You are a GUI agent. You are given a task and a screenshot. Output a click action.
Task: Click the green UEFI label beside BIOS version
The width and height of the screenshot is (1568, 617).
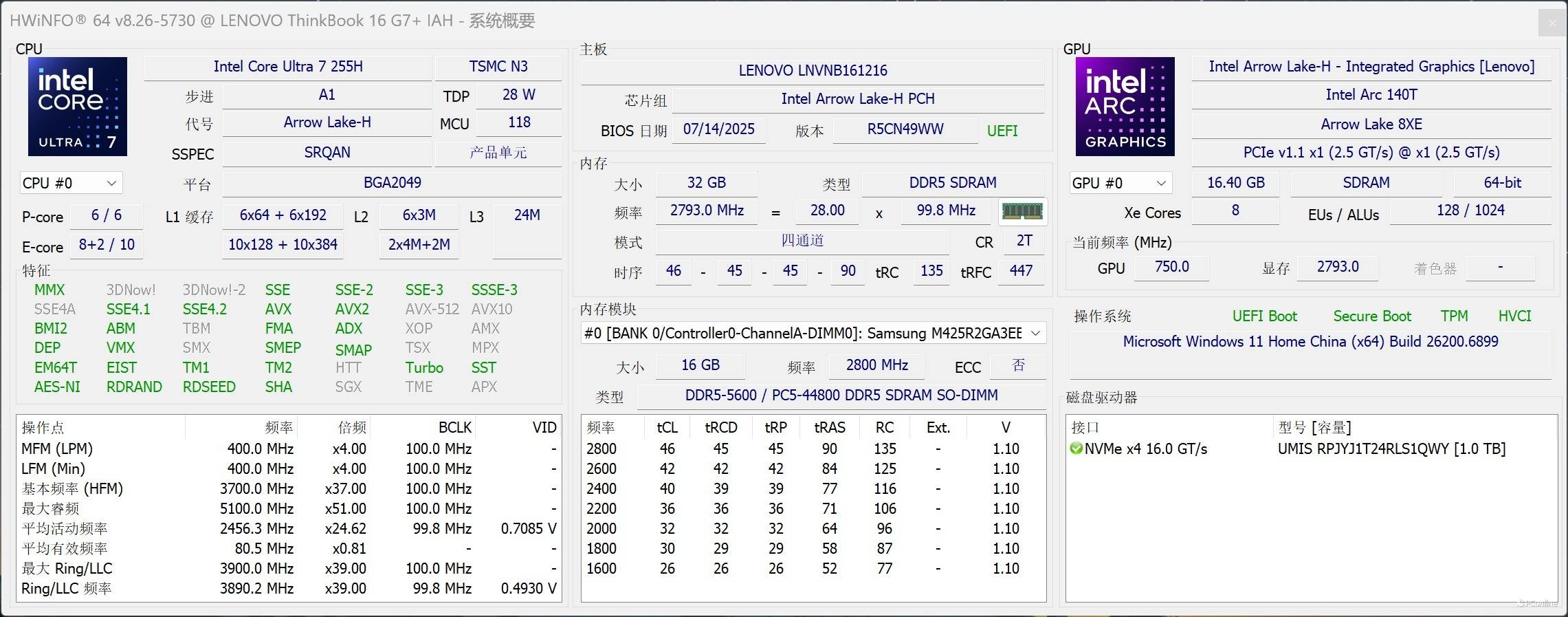[x=1002, y=131]
